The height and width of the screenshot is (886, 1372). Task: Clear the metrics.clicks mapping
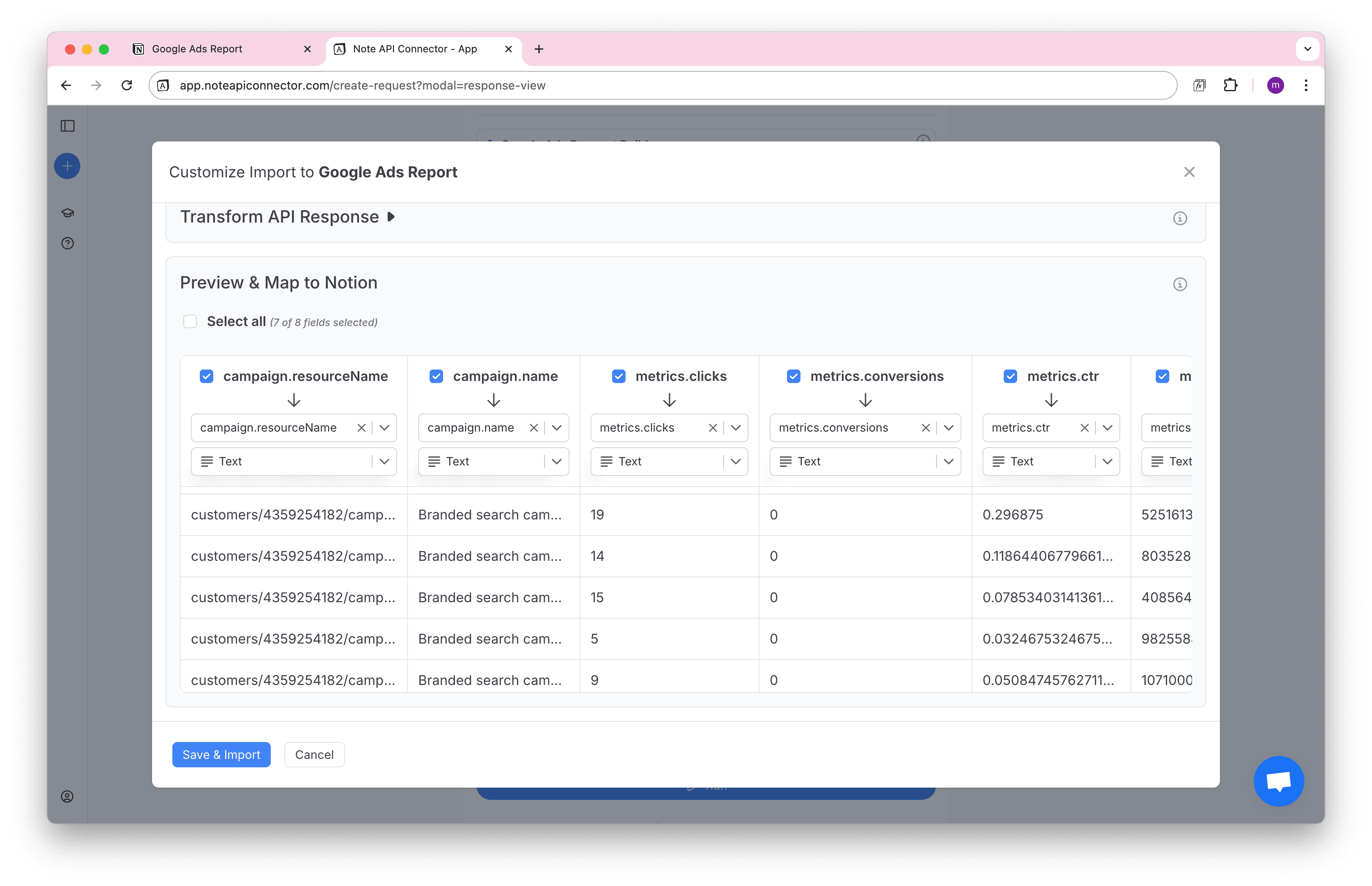(x=713, y=428)
